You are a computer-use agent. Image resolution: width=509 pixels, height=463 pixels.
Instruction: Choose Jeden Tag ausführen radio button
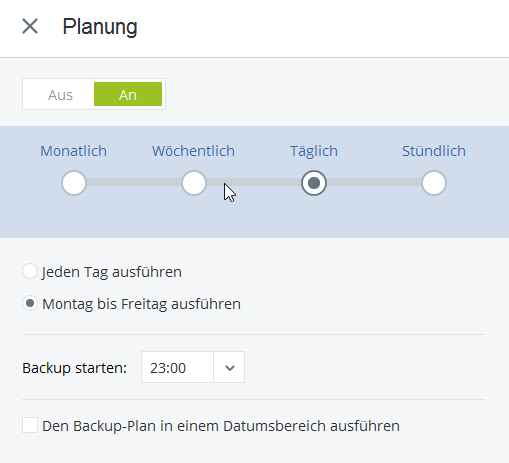pyautogui.click(x=30, y=271)
